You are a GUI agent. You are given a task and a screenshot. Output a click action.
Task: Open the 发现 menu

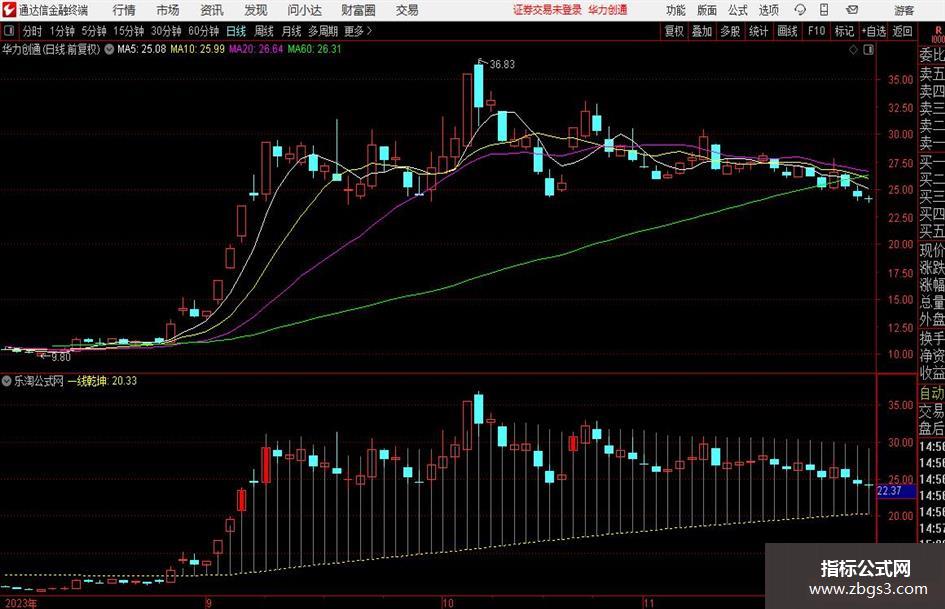click(x=256, y=10)
